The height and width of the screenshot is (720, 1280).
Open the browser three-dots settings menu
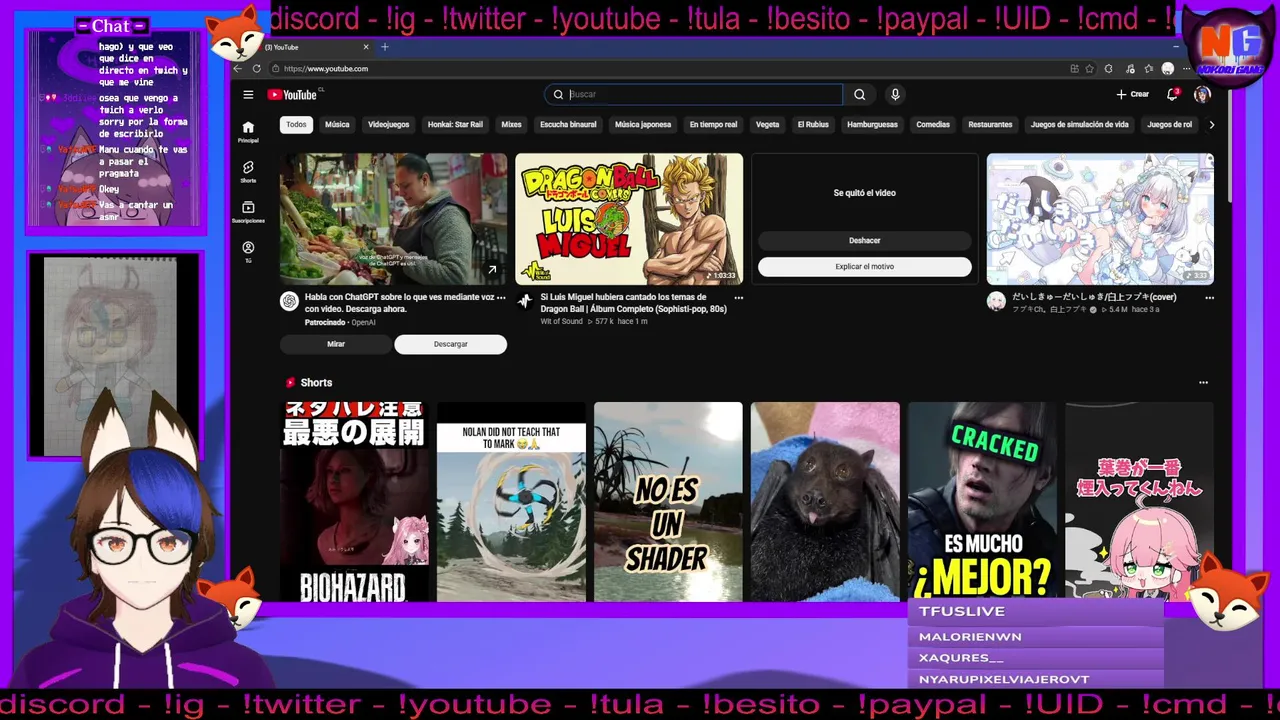click(1187, 68)
